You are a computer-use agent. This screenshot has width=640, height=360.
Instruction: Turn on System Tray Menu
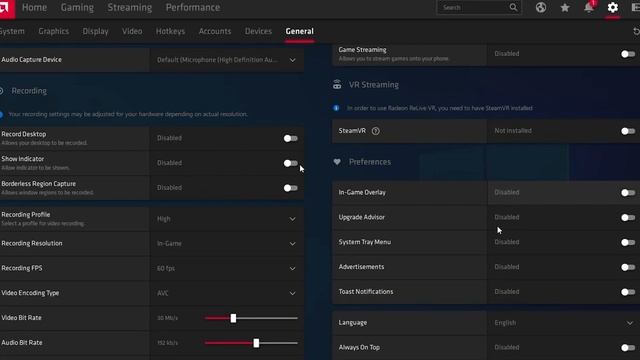click(628, 242)
